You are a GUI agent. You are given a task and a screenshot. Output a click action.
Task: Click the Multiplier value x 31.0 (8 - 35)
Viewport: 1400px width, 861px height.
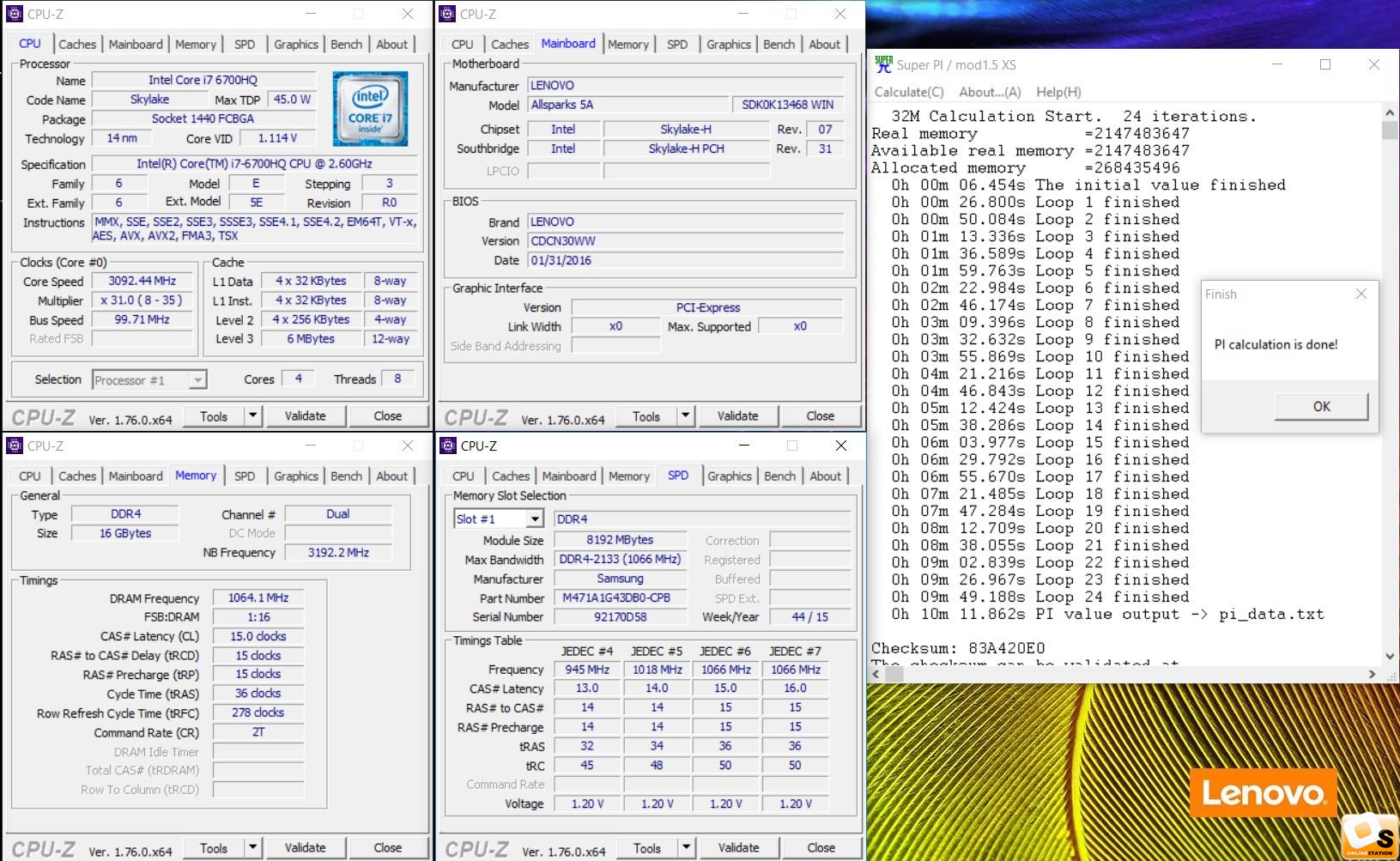point(142,300)
